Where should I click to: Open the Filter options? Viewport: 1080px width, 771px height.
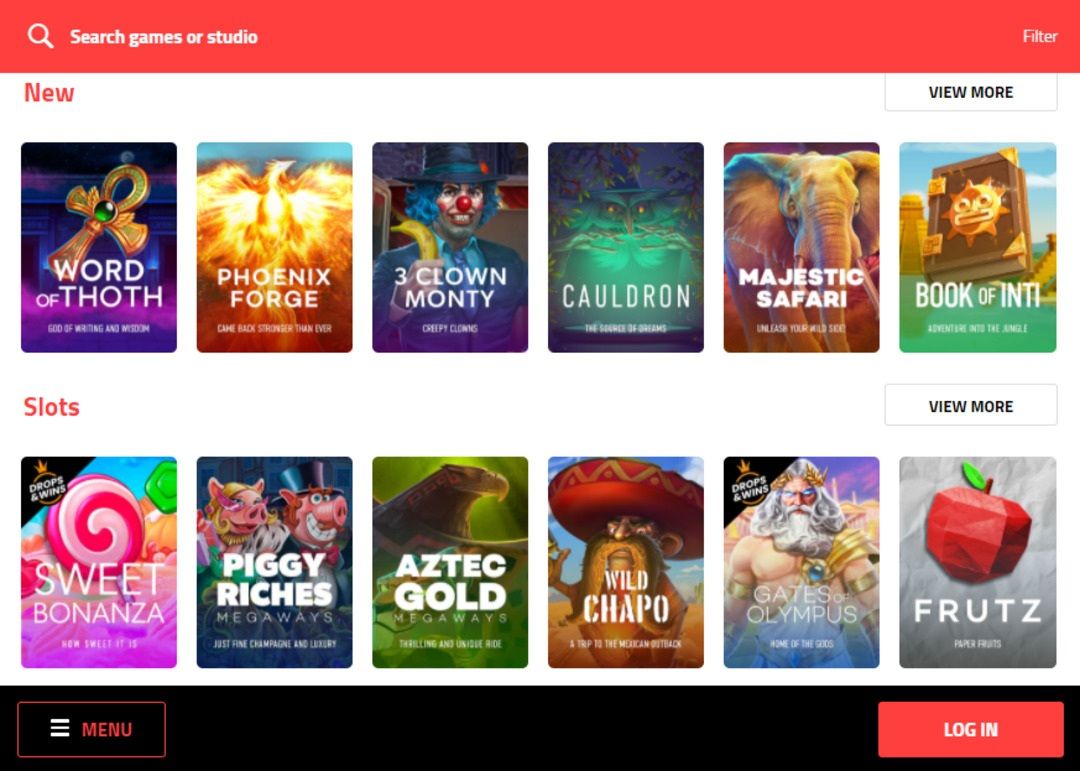1039,36
